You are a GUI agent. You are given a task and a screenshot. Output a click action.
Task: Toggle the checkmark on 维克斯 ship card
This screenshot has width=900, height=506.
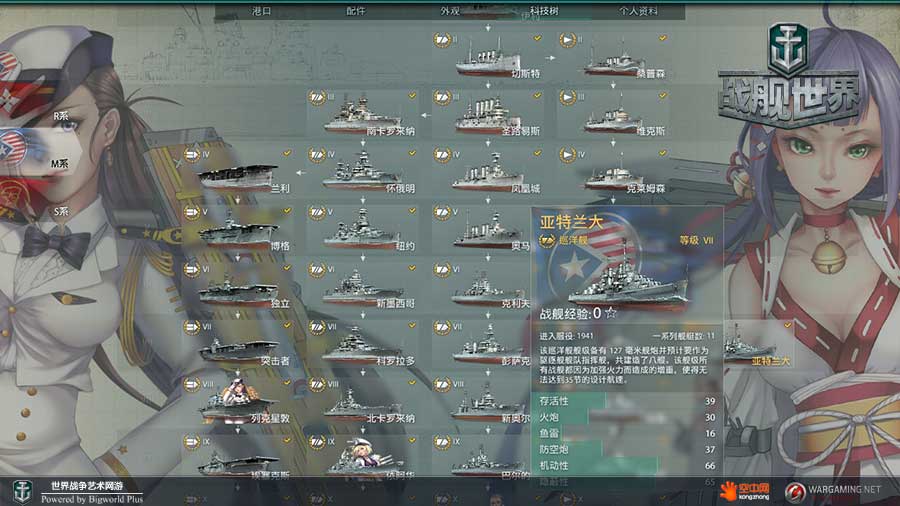tap(663, 96)
